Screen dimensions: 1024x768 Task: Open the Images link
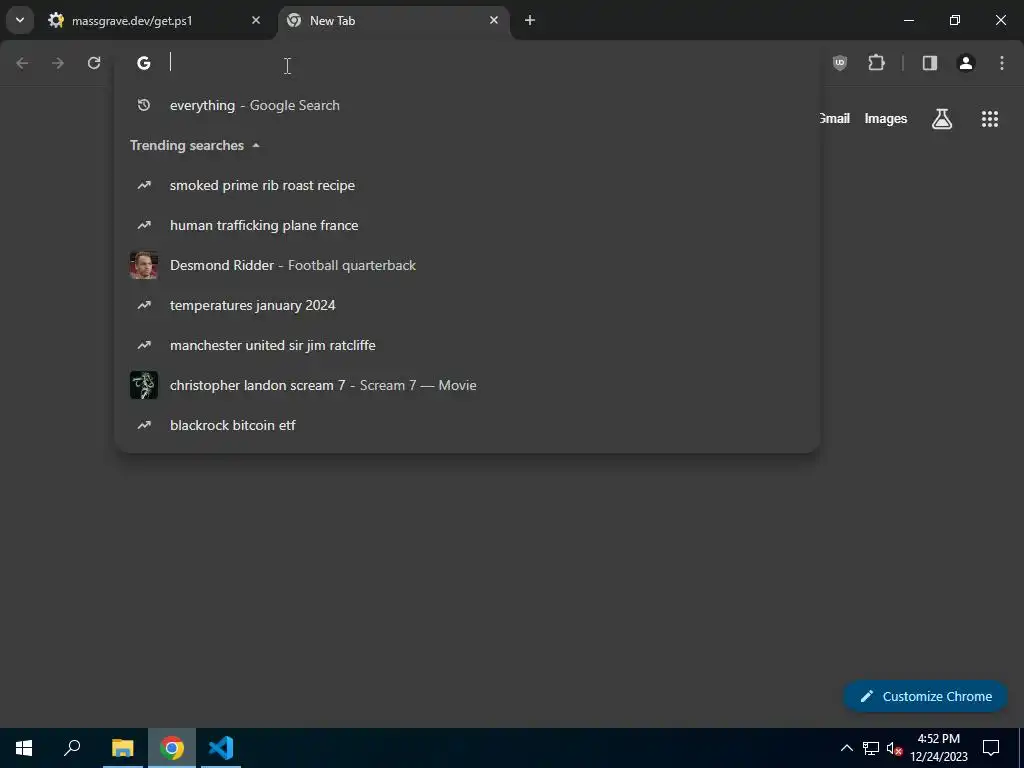pos(886,118)
